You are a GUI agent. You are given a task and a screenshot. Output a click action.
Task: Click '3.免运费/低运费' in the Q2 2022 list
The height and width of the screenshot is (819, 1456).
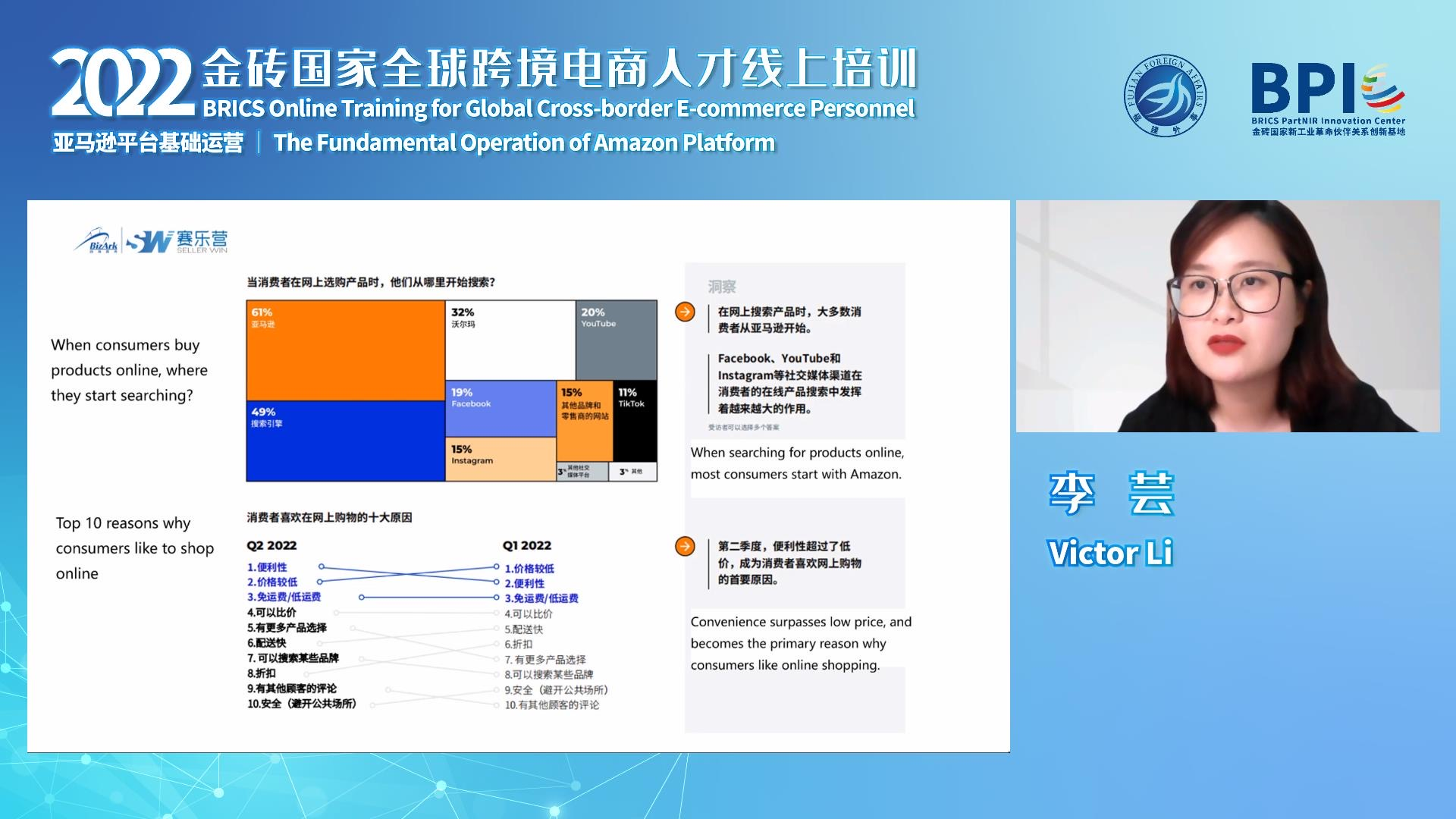click(284, 598)
